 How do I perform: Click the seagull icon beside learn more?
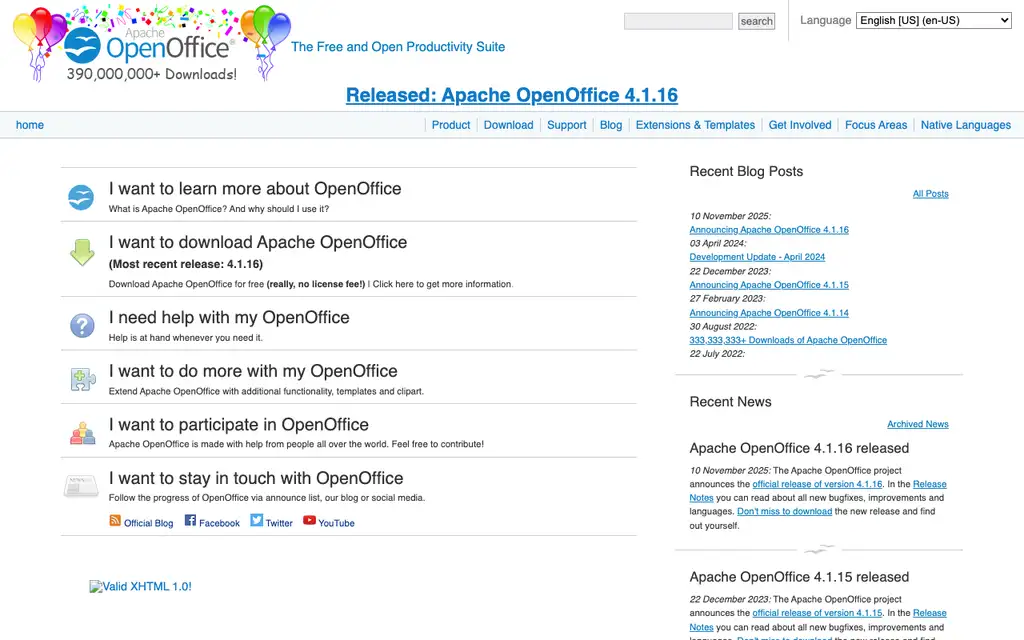pos(81,197)
